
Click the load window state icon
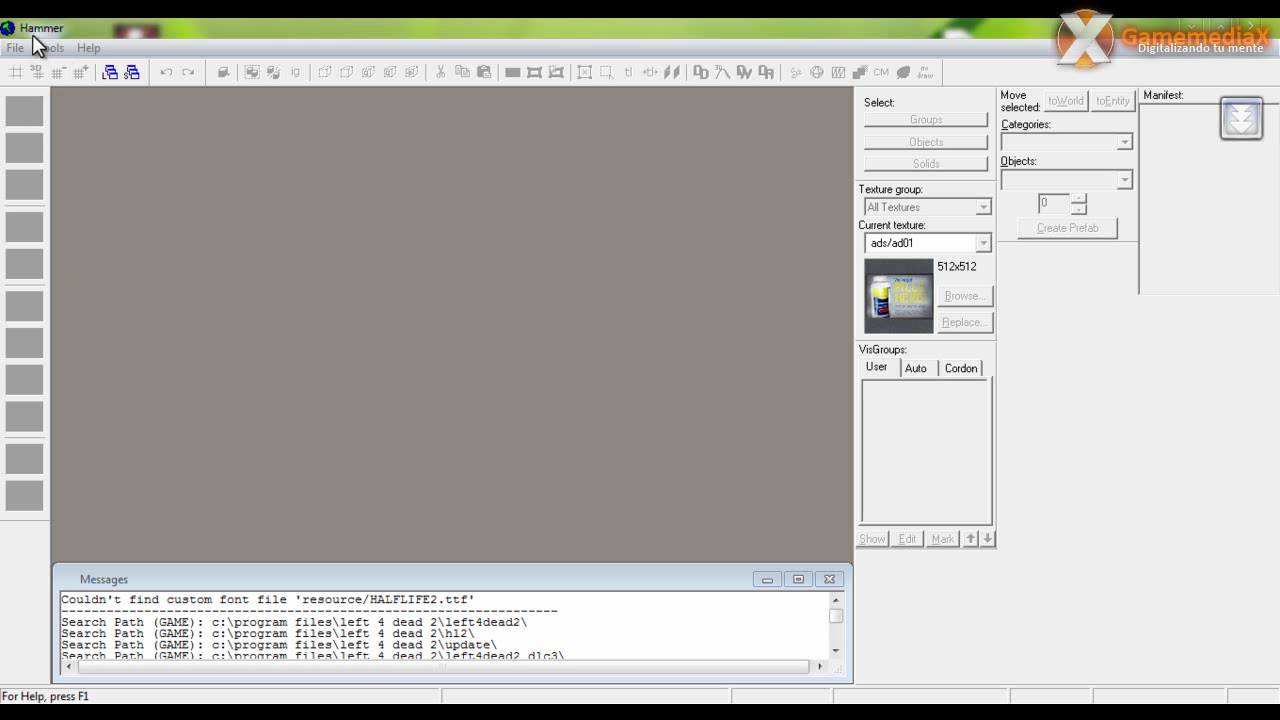[110, 72]
